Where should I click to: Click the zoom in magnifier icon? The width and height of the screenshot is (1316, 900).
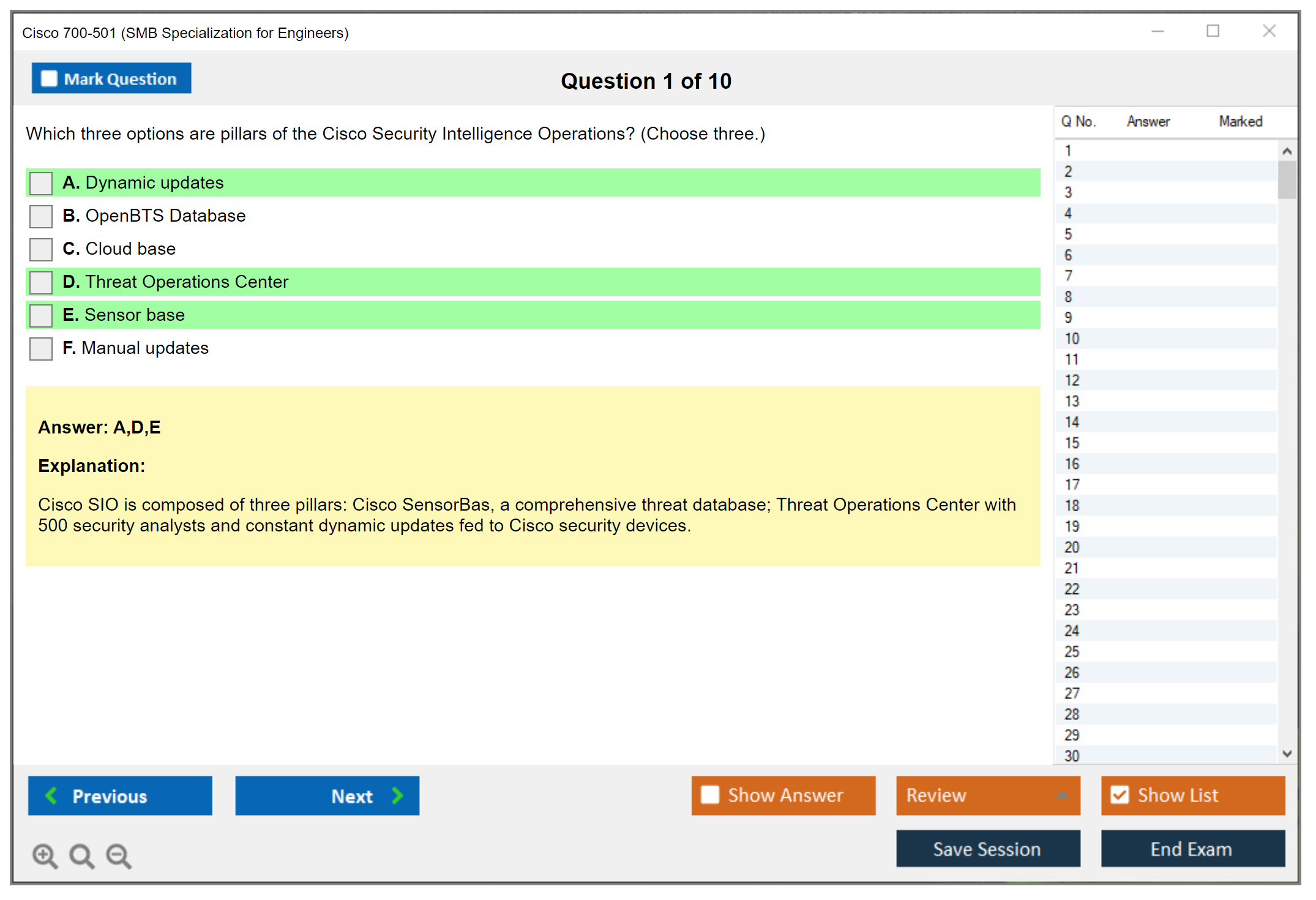[x=45, y=855]
